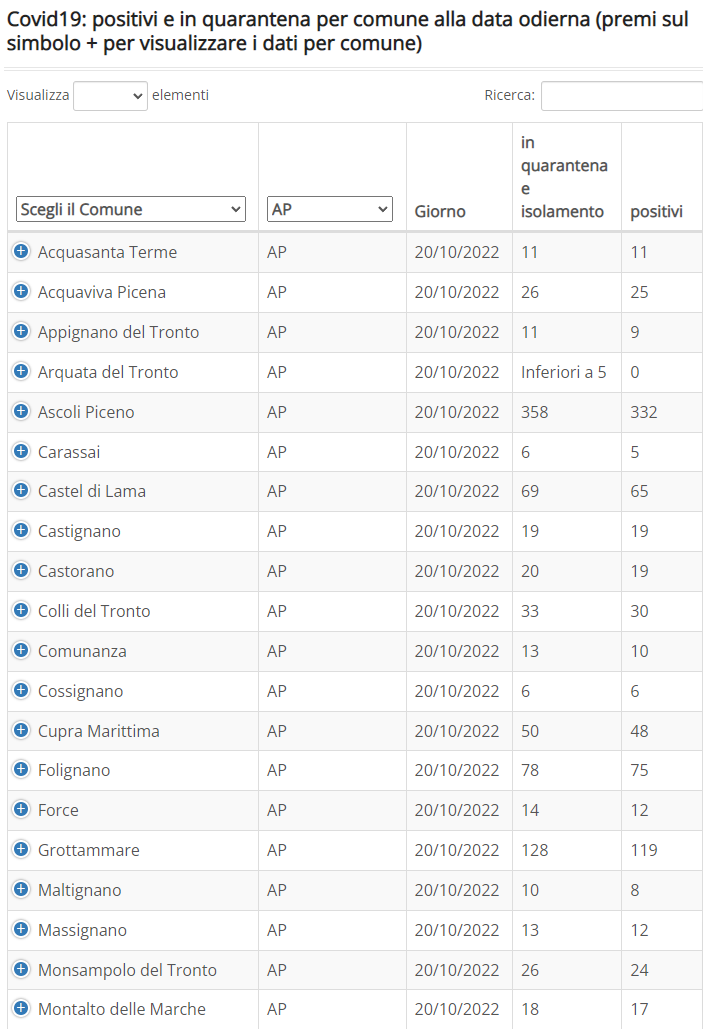Open the plus symbol next to Grottammare

21,849
